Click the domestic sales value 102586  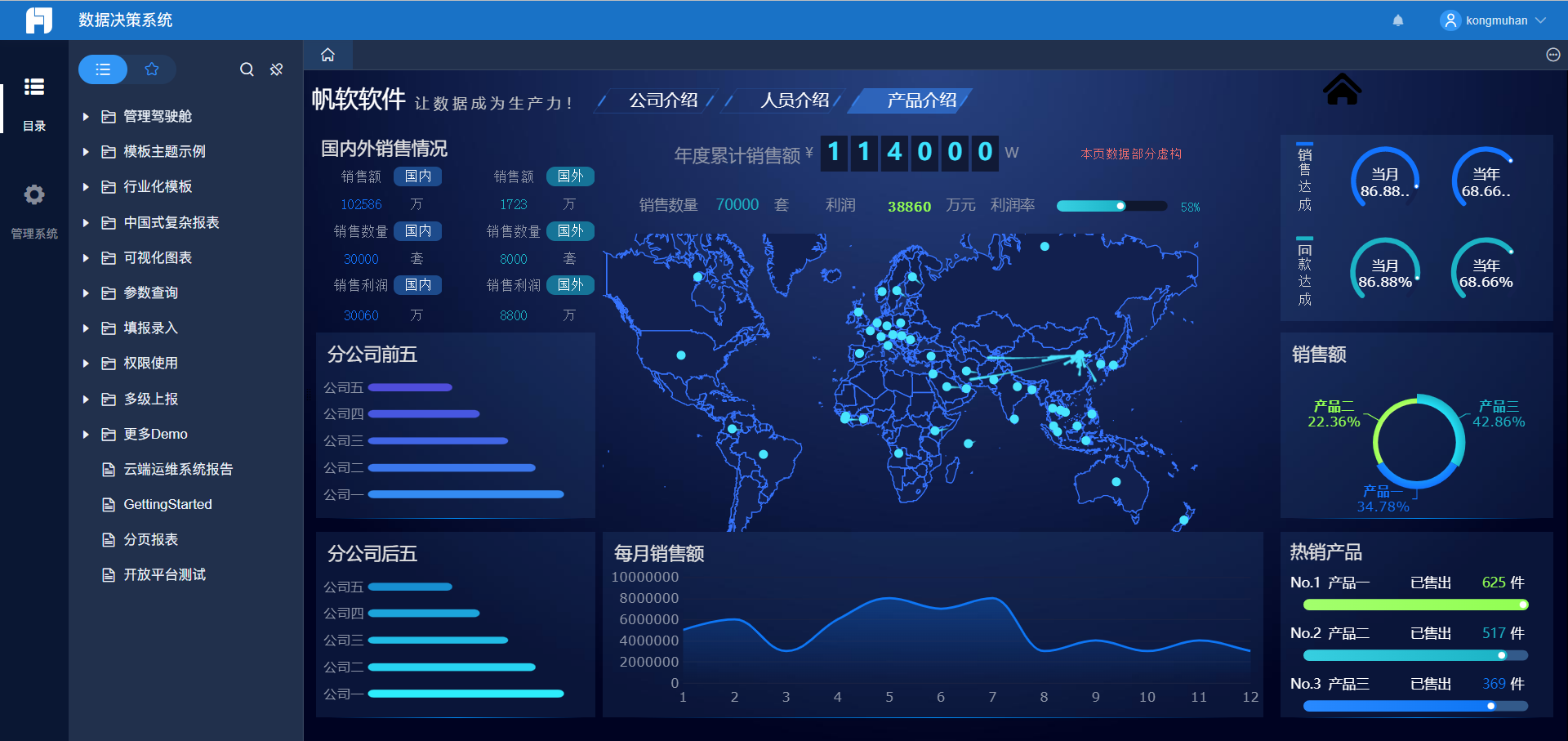coord(361,204)
